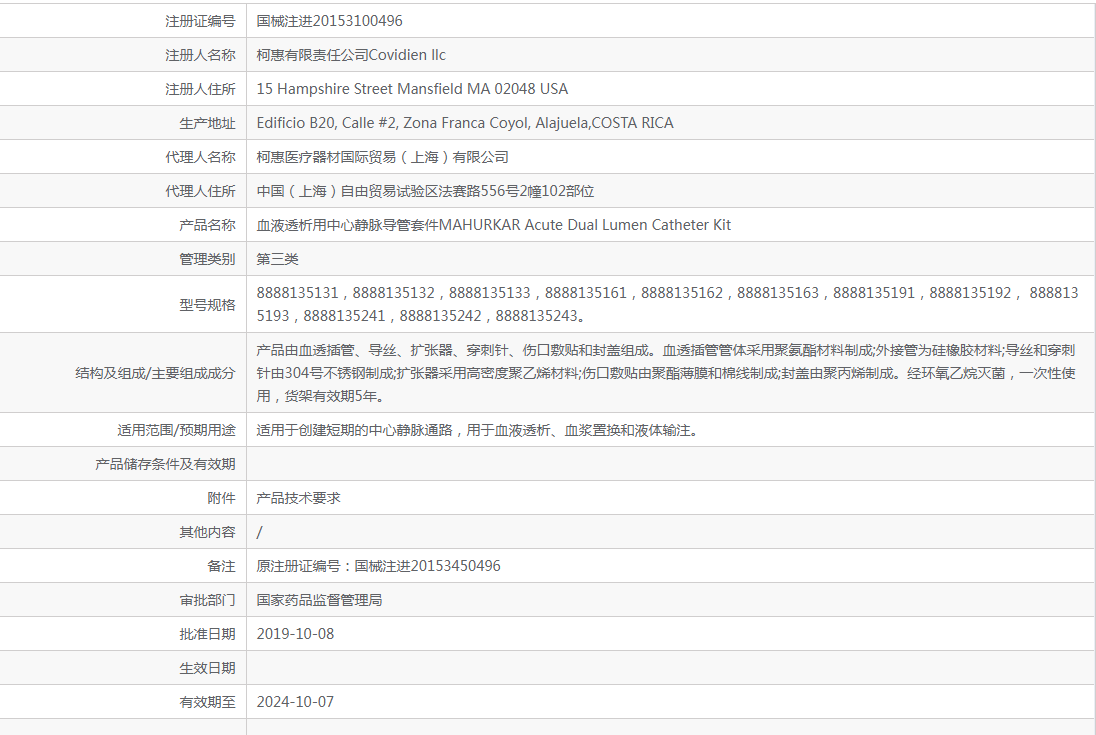Select the 法赛路556号 agent address

(425, 191)
